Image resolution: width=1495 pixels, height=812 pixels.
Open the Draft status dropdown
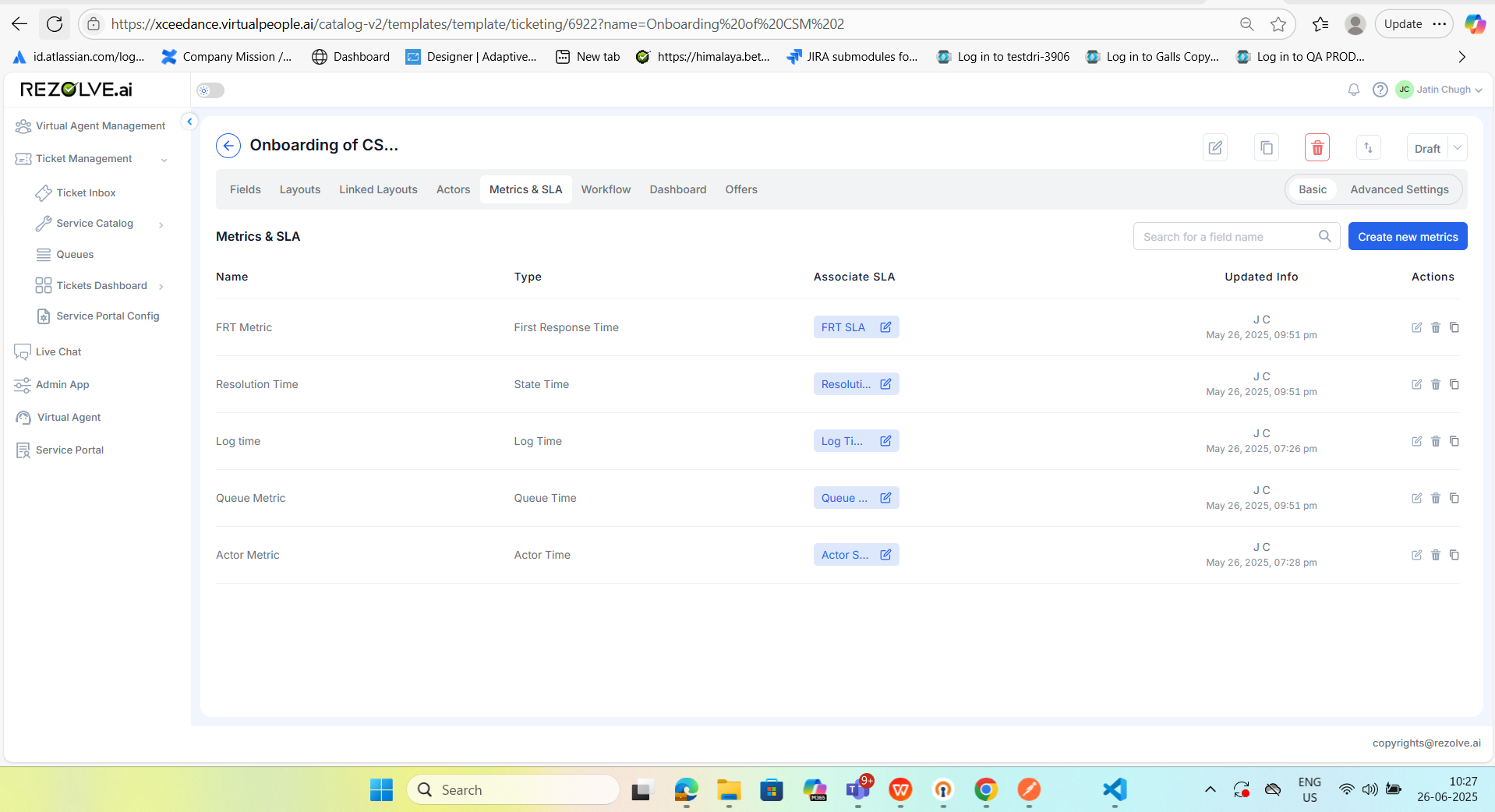[x=1458, y=148]
